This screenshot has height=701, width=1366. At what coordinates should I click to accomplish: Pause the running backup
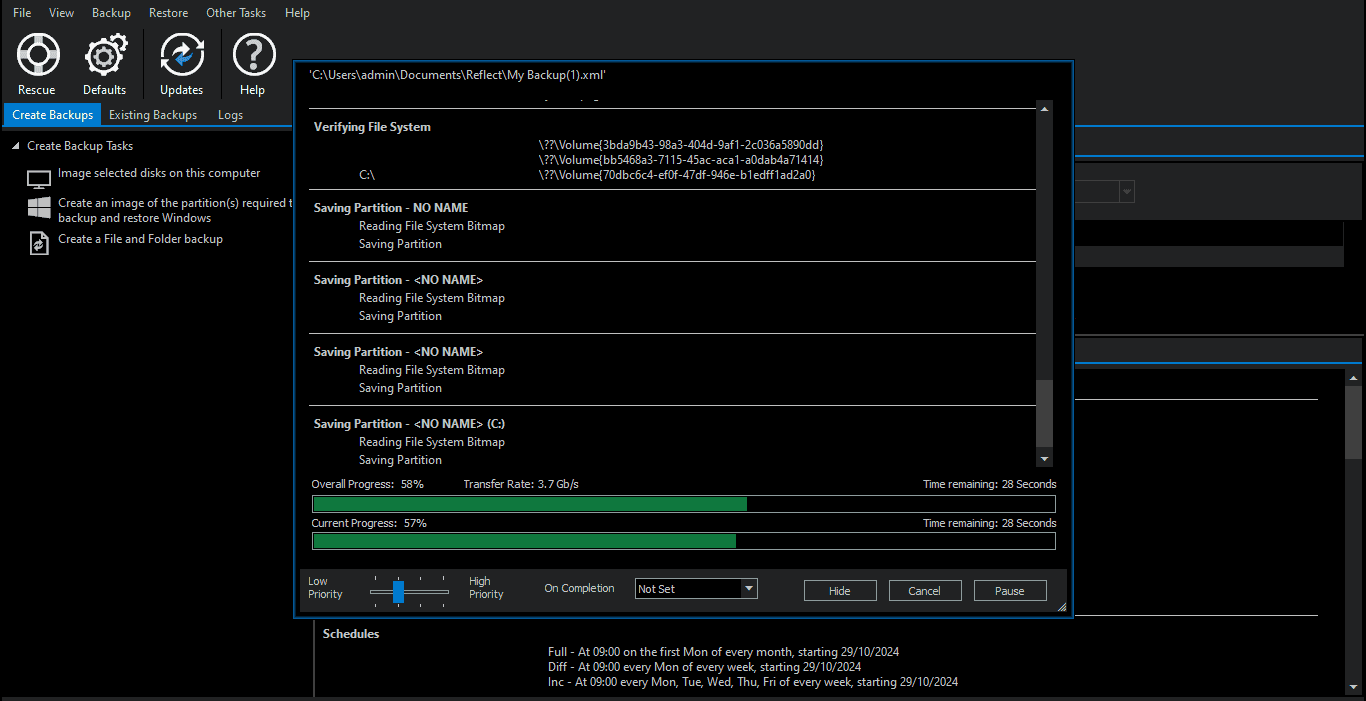click(1010, 590)
